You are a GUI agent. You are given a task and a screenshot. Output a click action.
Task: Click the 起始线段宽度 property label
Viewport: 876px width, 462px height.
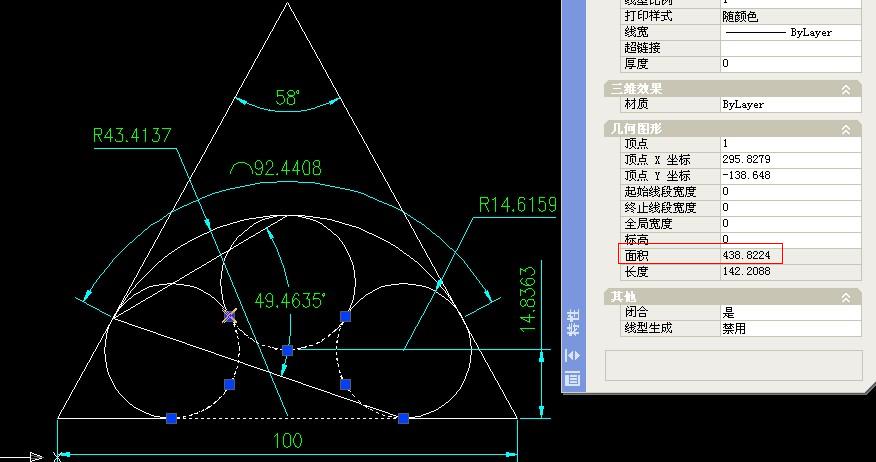[x=660, y=192]
